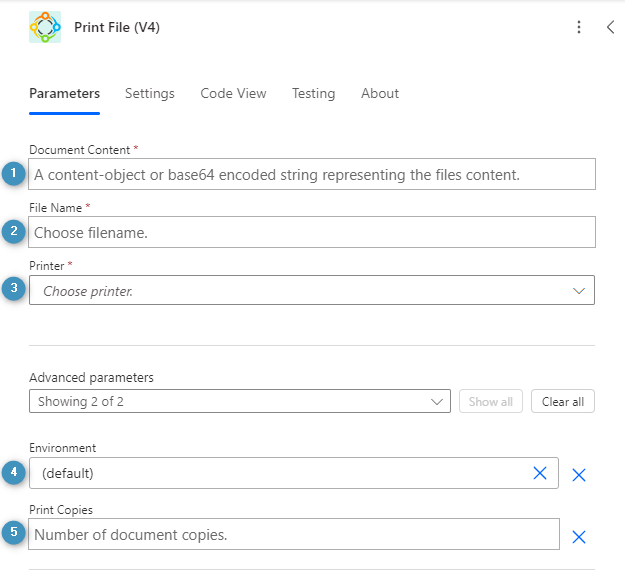Image resolution: width=625 pixels, height=582 pixels.
Task: Click the Document Content label
Action: (80, 150)
